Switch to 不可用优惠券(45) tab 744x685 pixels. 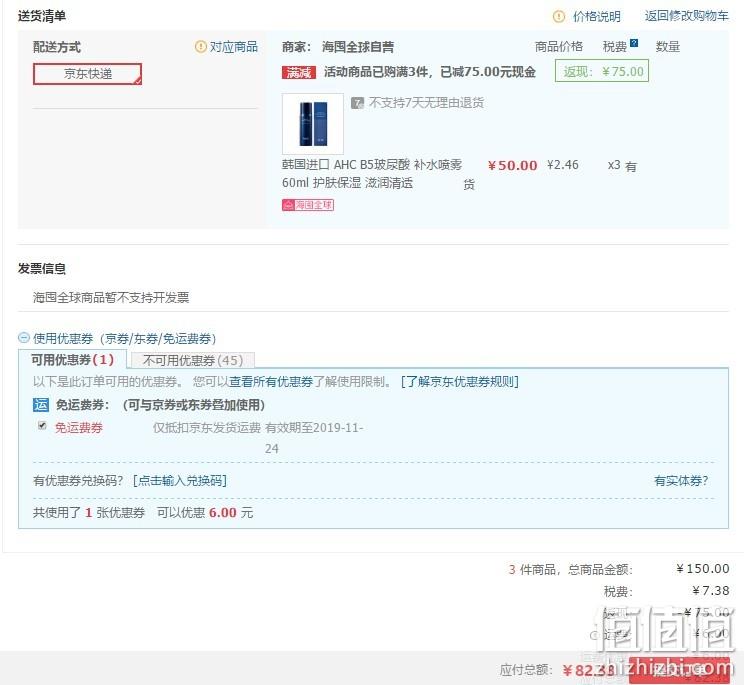pos(193,360)
